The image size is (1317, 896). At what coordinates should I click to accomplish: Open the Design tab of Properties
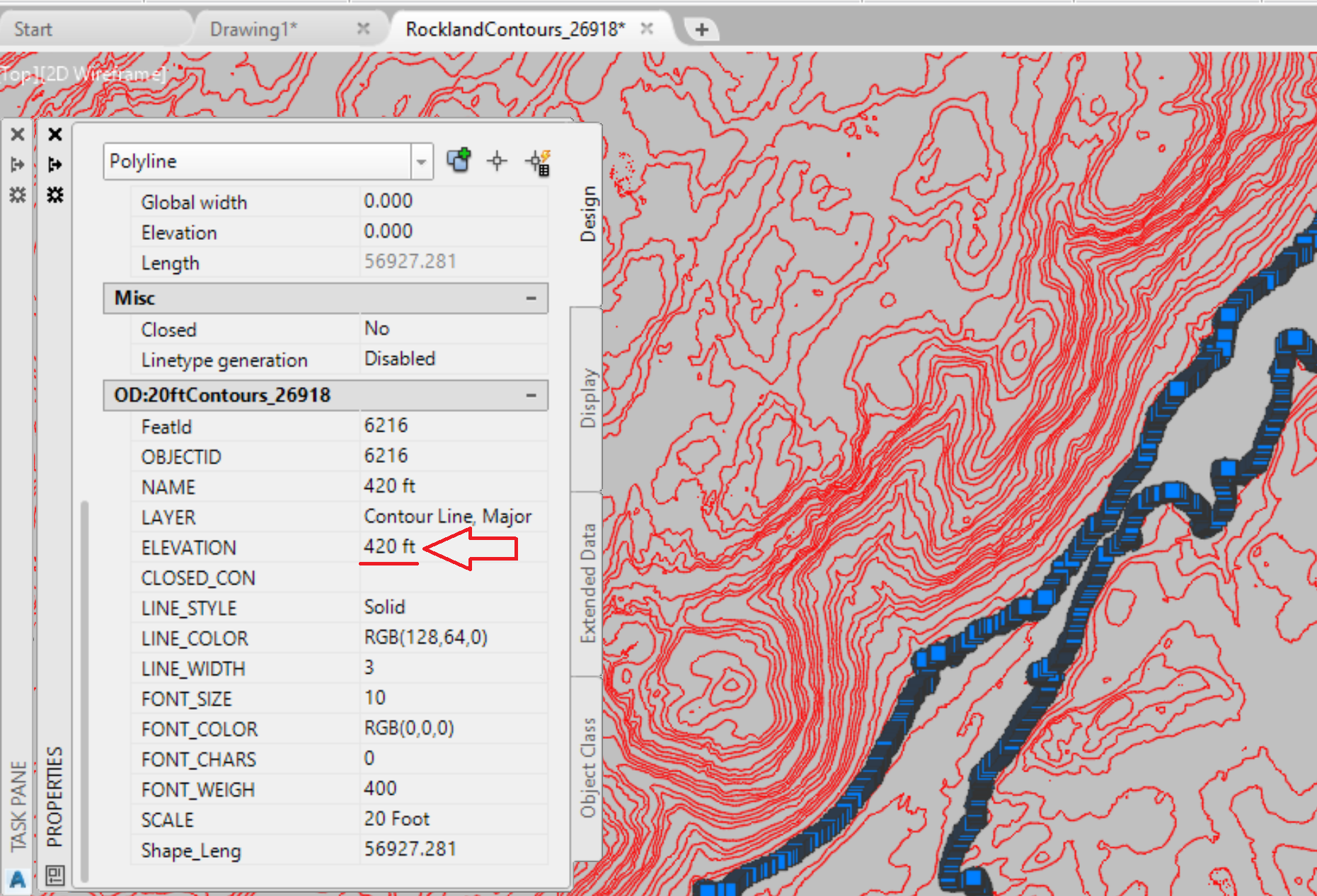pos(587,214)
